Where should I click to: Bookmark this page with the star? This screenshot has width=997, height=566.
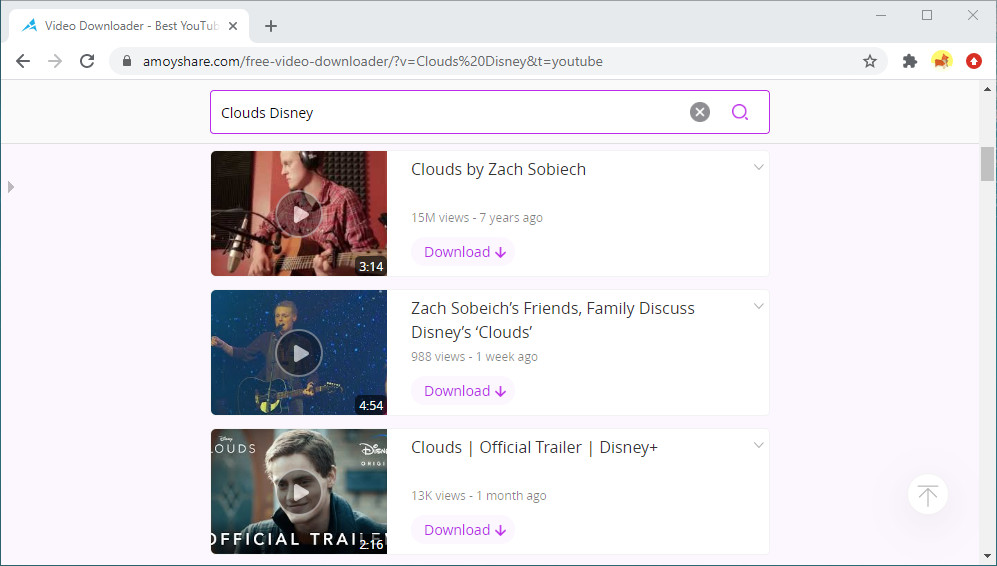(870, 61)
